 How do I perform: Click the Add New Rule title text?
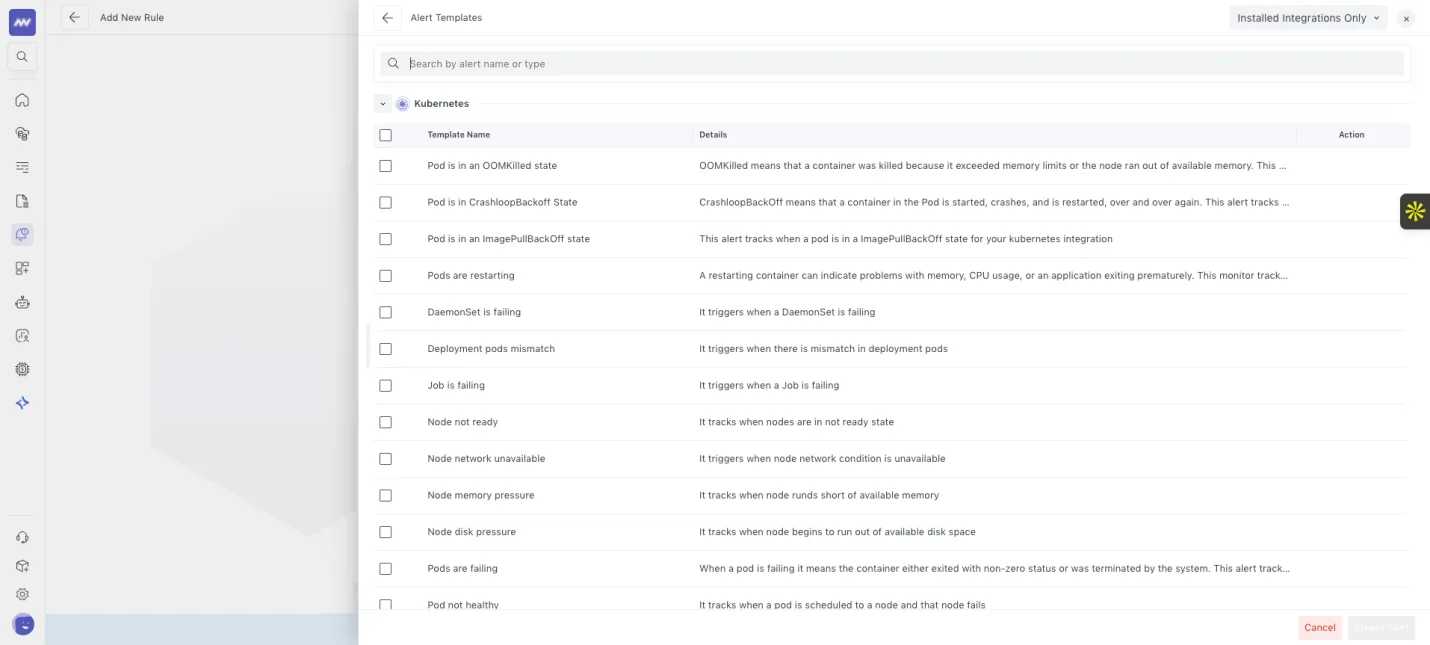(x=132, y=18)
